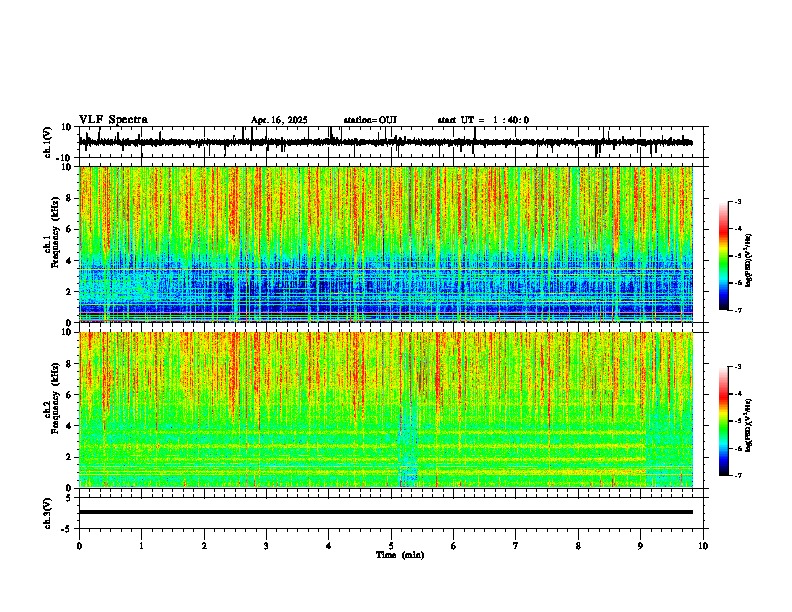Click time axis tick label "0"
This screenshot has height=612, width=792.
(79, 546)
